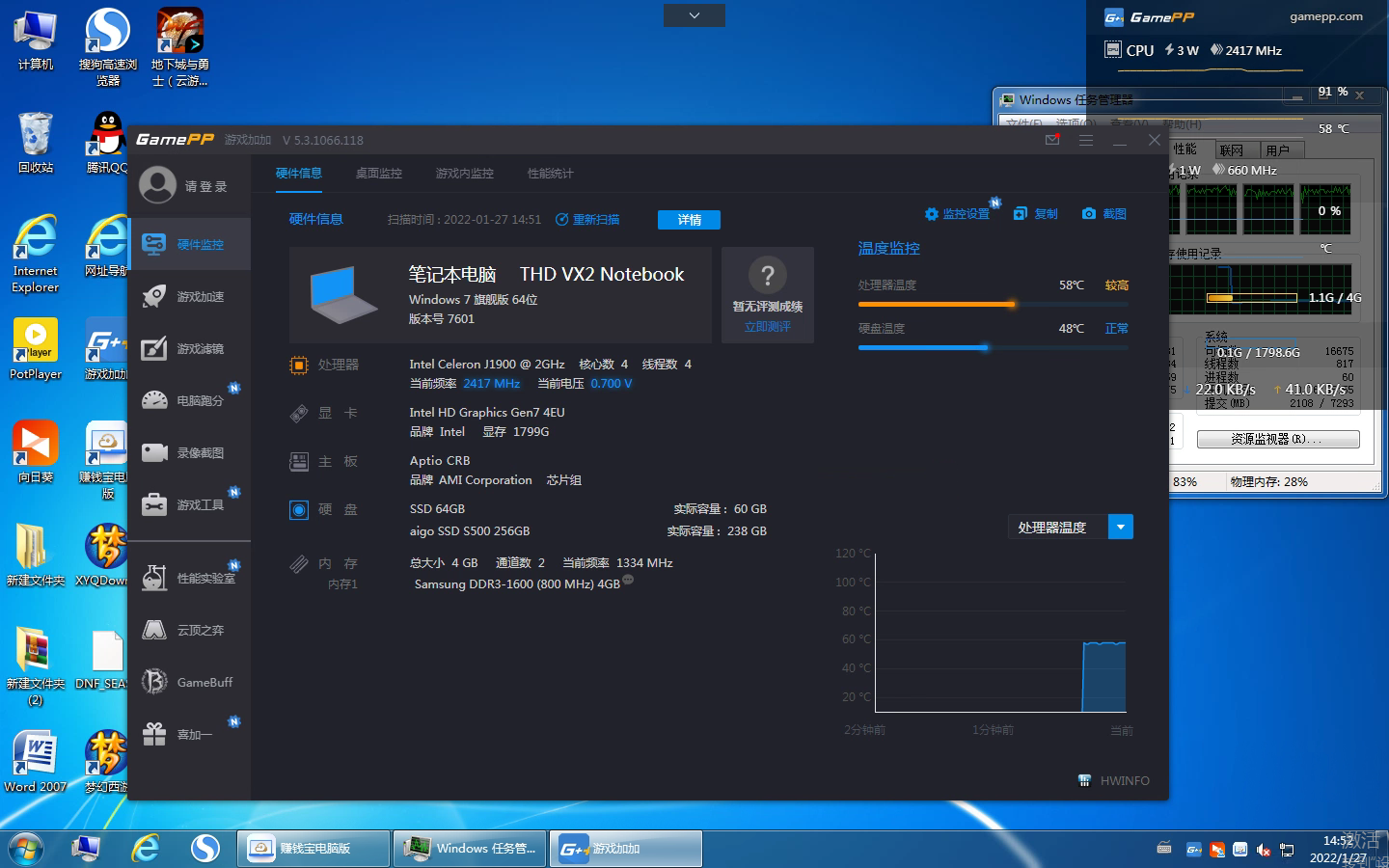Click the network tray icon
This screenshot has width=1389, height=868.
pyautogui.click(x=1287, y=850)
